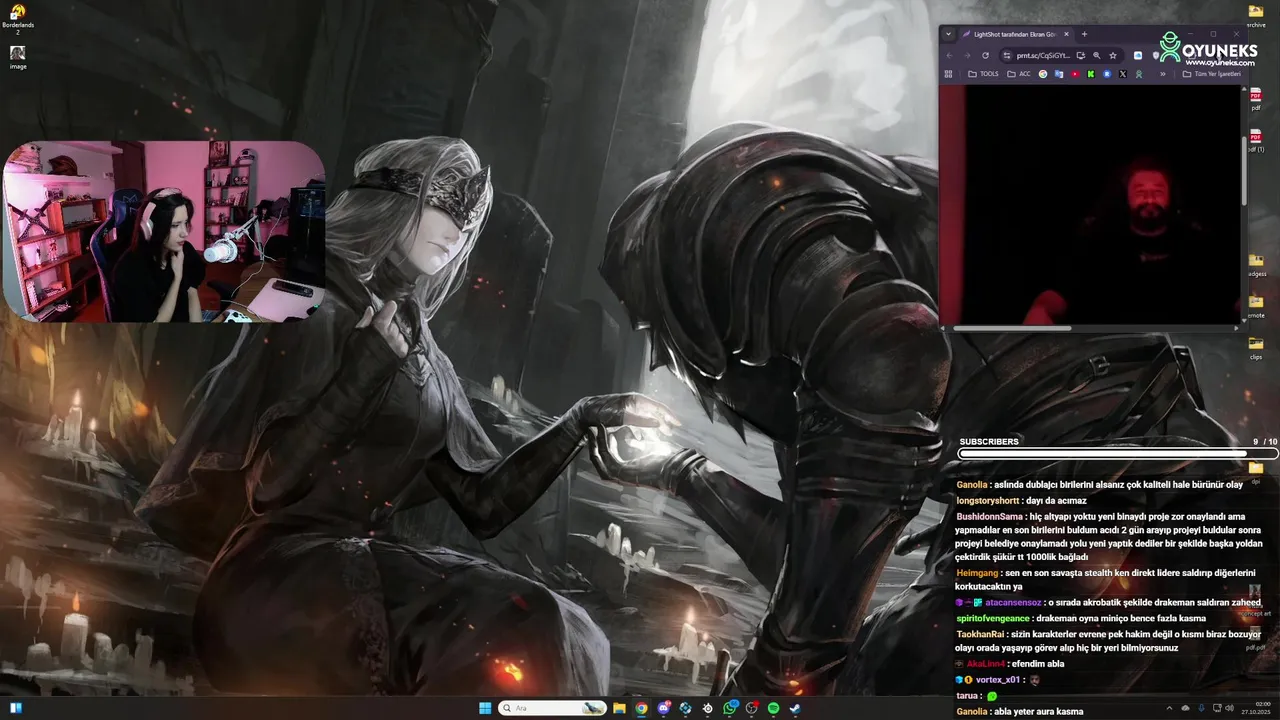Open OBS Studio from the taskbar
Image resolution: width=1280 pixels, height=720 pixels.
[752, 708]
